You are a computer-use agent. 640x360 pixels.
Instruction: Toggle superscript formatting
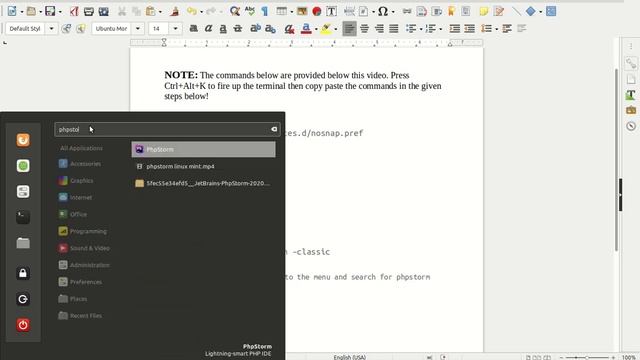tap(255, 28)
